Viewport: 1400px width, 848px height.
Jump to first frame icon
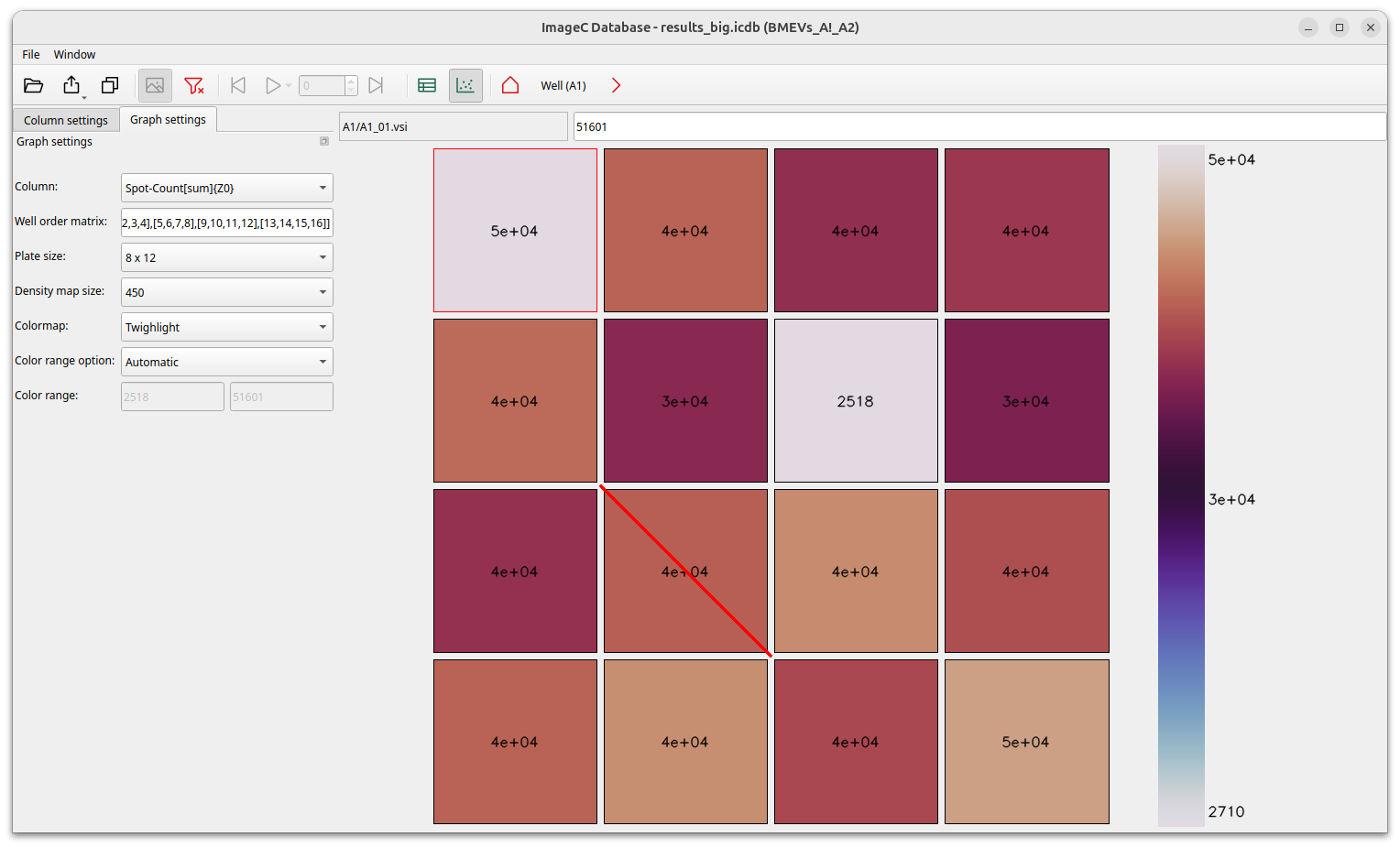pyautogui.click(x=238, y=85)
